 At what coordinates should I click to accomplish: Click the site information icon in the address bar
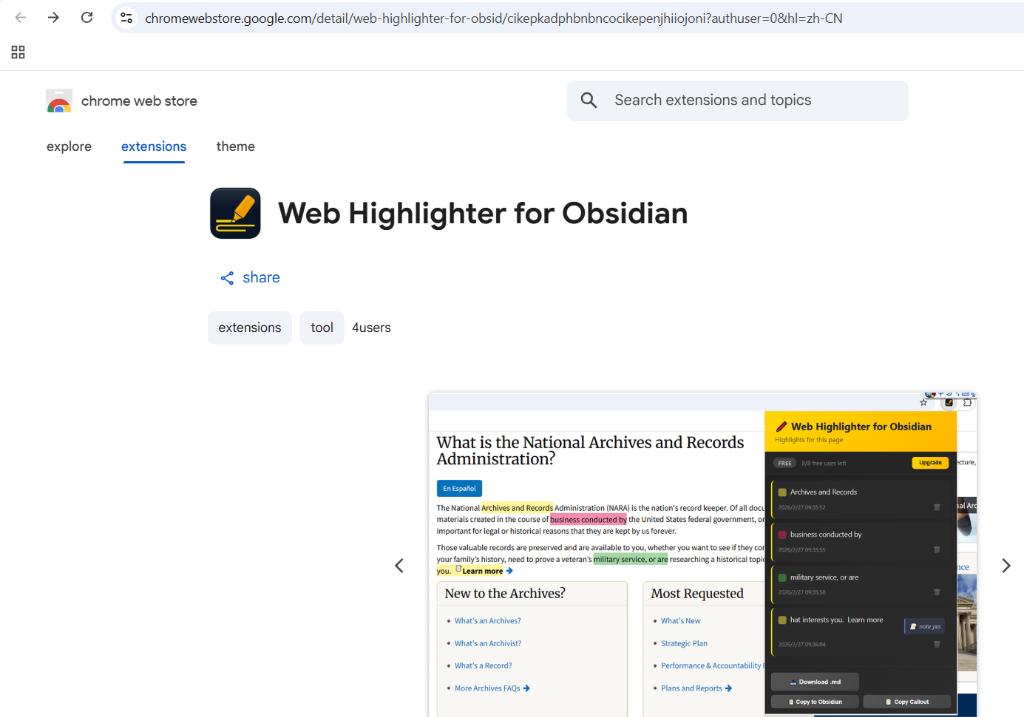126,17
